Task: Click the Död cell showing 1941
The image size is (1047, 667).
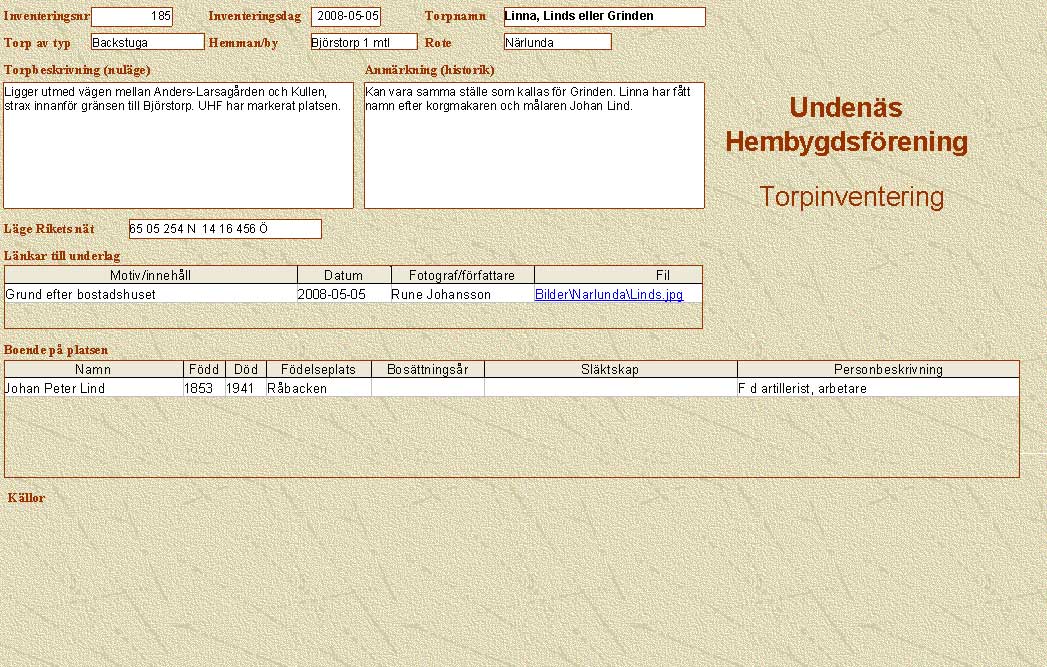Action: pos(241,388)
